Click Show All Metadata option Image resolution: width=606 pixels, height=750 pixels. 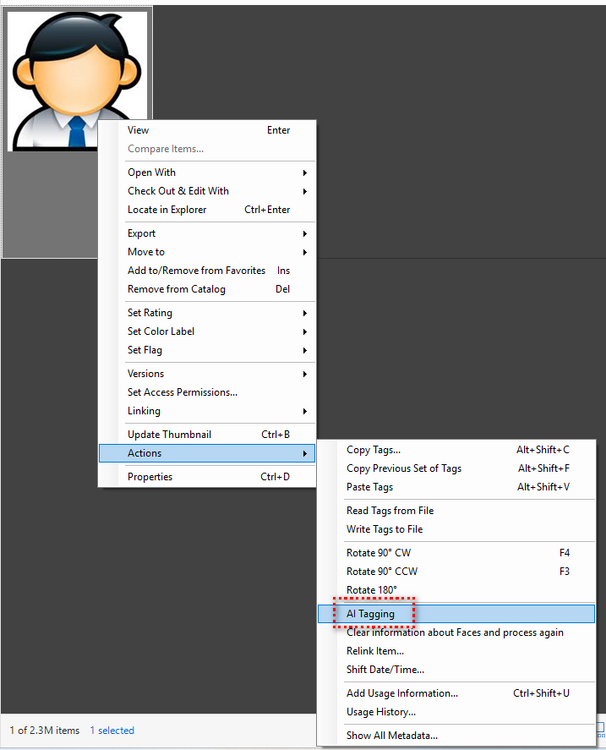pyautogui.click(x=392, y=736)
